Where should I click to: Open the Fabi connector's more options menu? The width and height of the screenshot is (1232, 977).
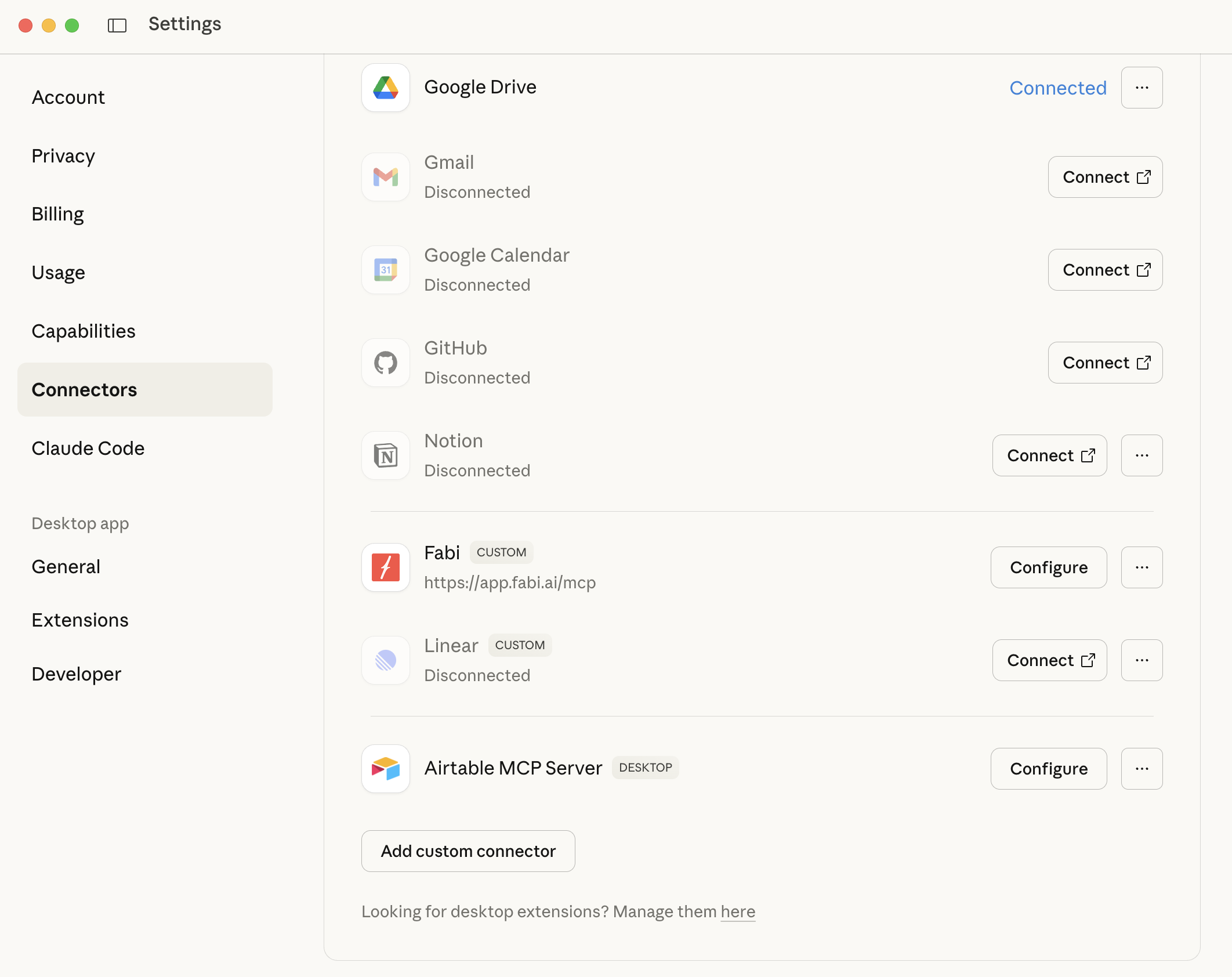(x=1142, y=567)
